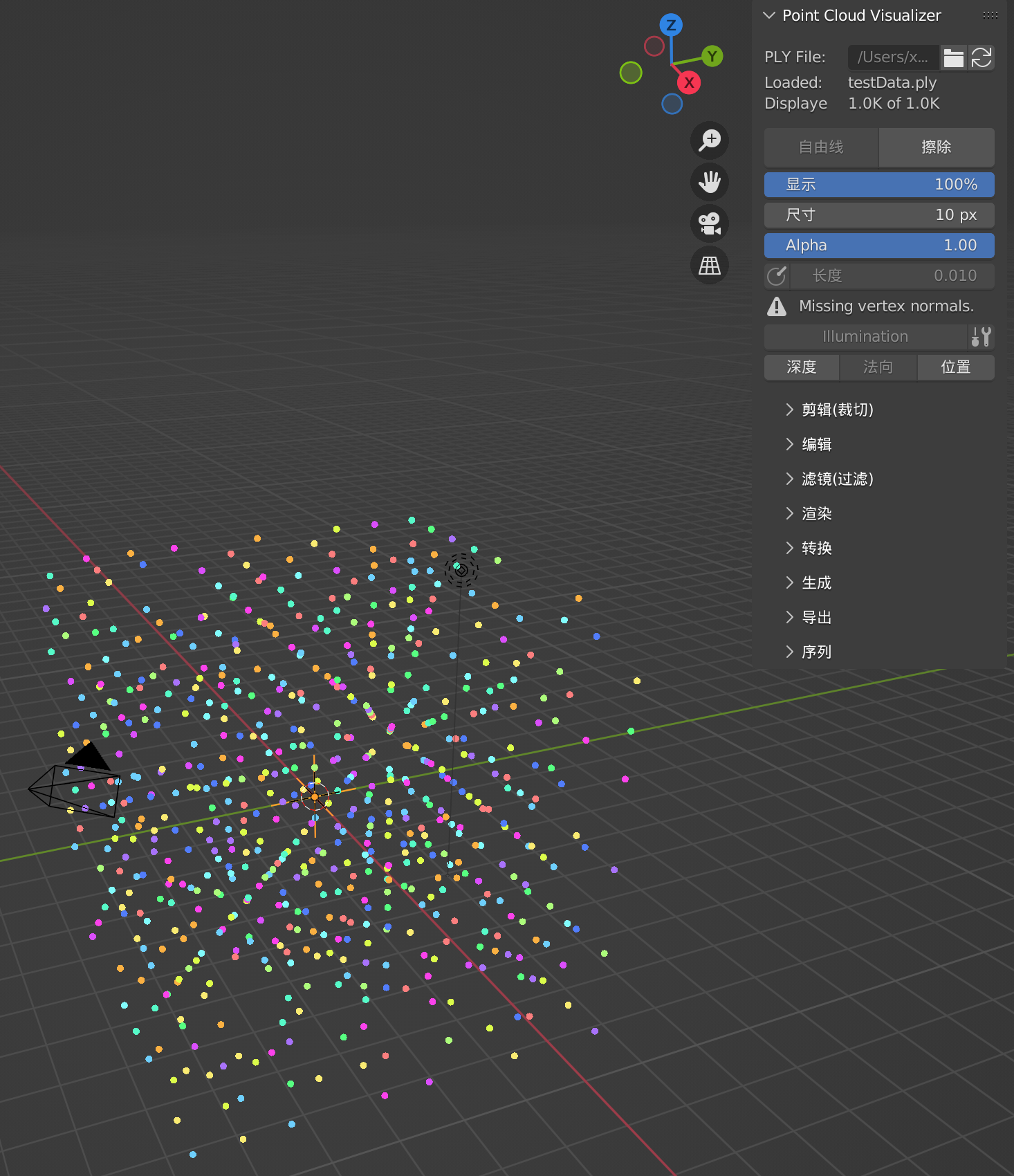Click the X axis gizmo handle
Viewport: 1014px width, 1176px height.
point(689,82)
